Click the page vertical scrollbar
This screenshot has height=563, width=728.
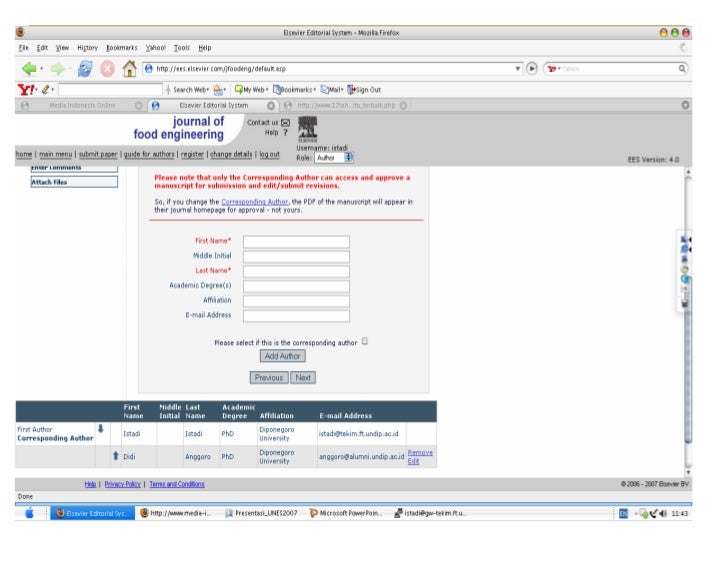[688, 322]
